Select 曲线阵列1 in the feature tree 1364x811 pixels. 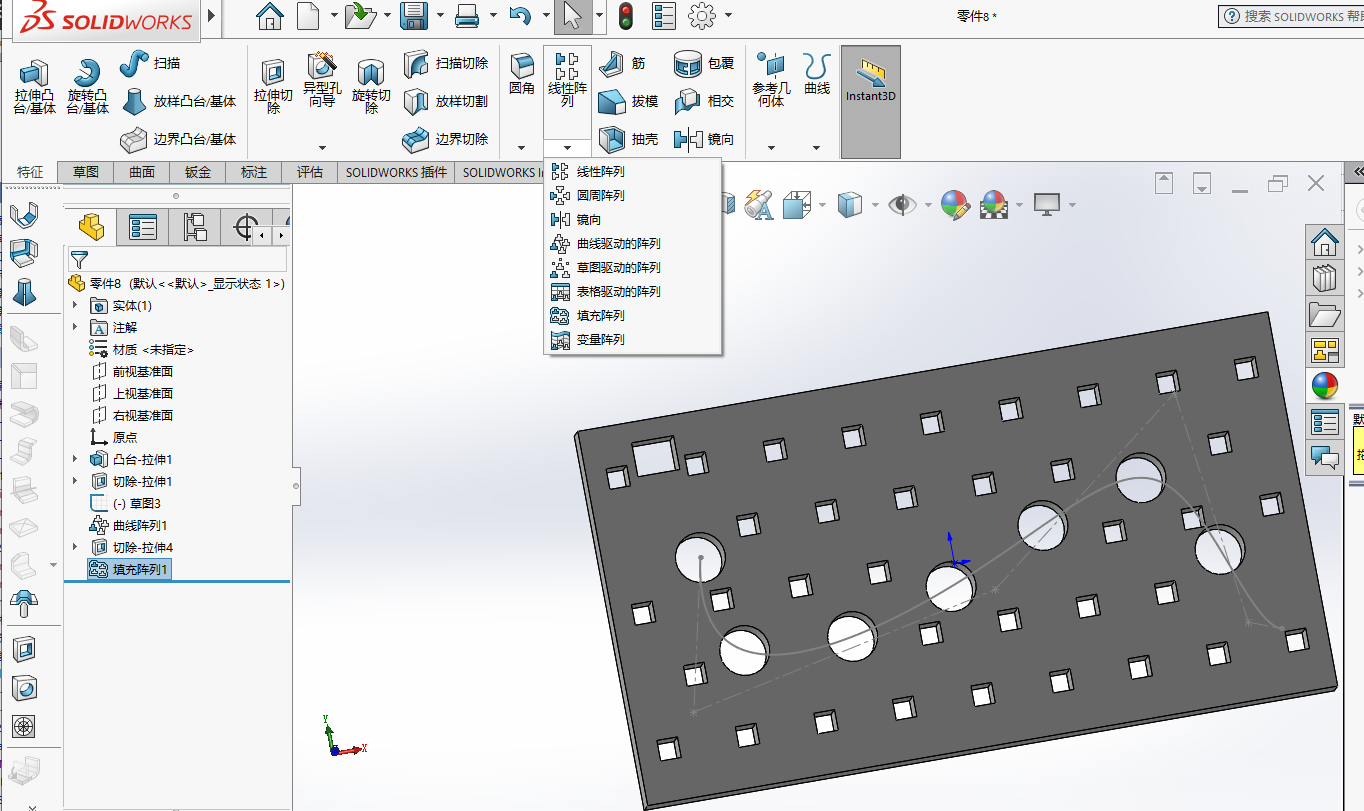point(129,525)
